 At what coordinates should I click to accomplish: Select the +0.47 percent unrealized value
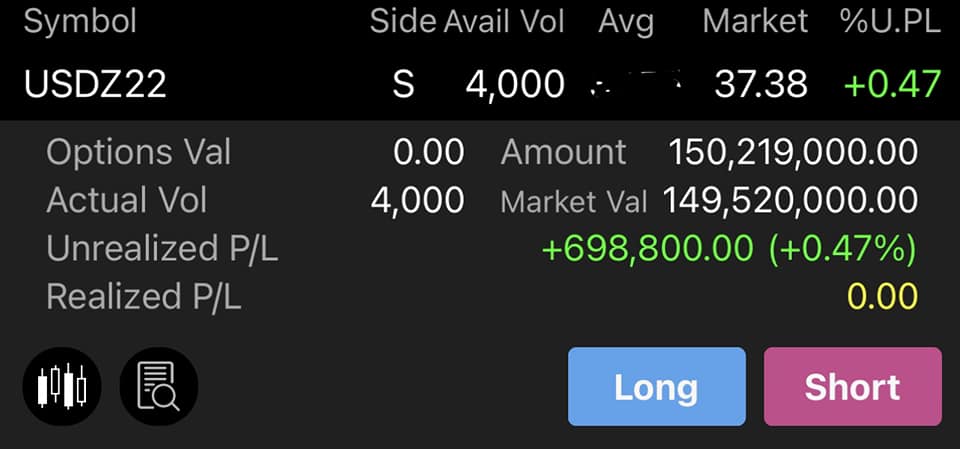pyautogui.click(x=892, y=84)
